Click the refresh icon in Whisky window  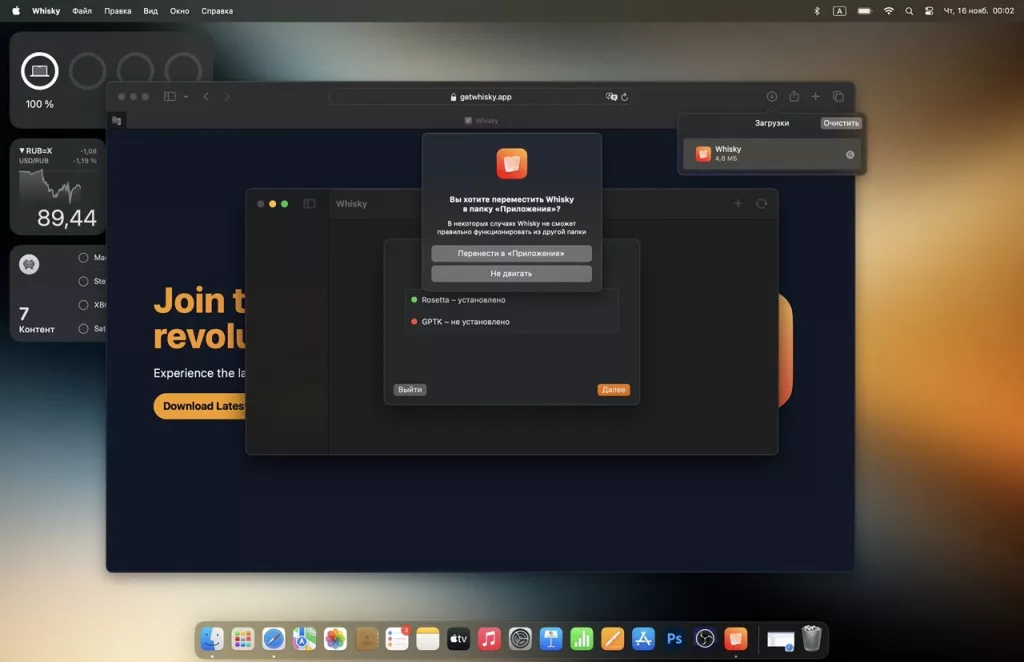[761, 204]
